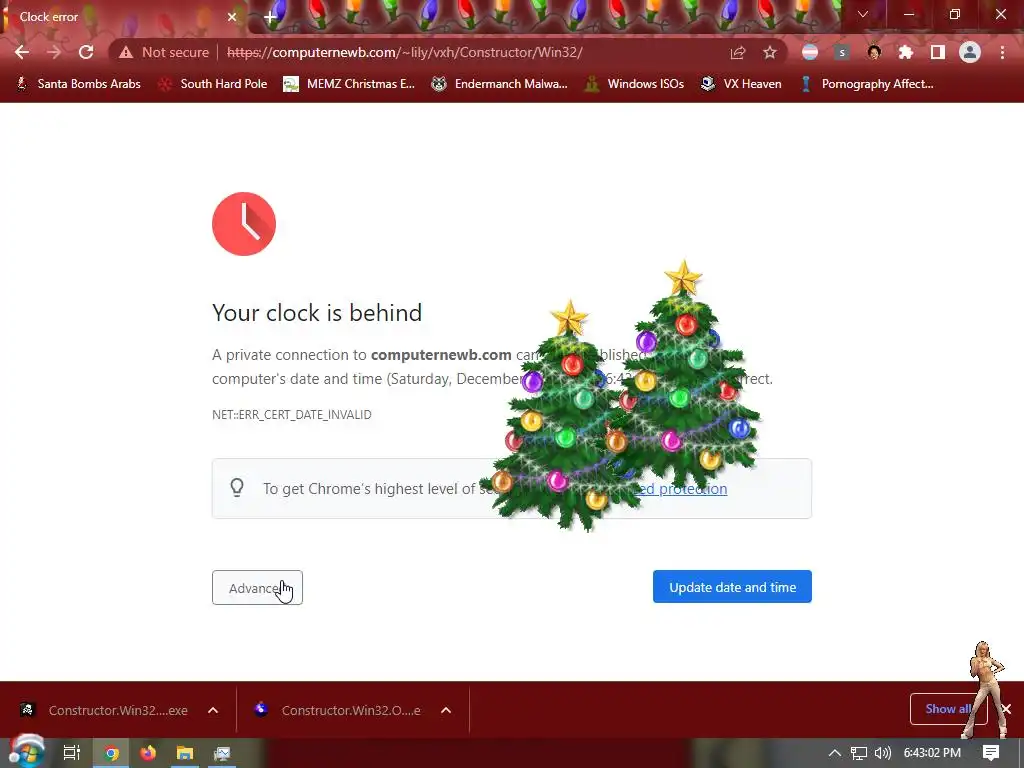Open the network status tray icon
Viewport: 1024px width, 768px height.
(x=859, y=753)
